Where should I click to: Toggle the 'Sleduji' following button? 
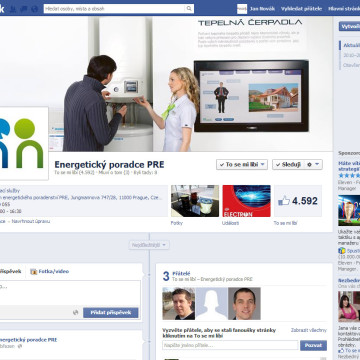tap(288, 164)
